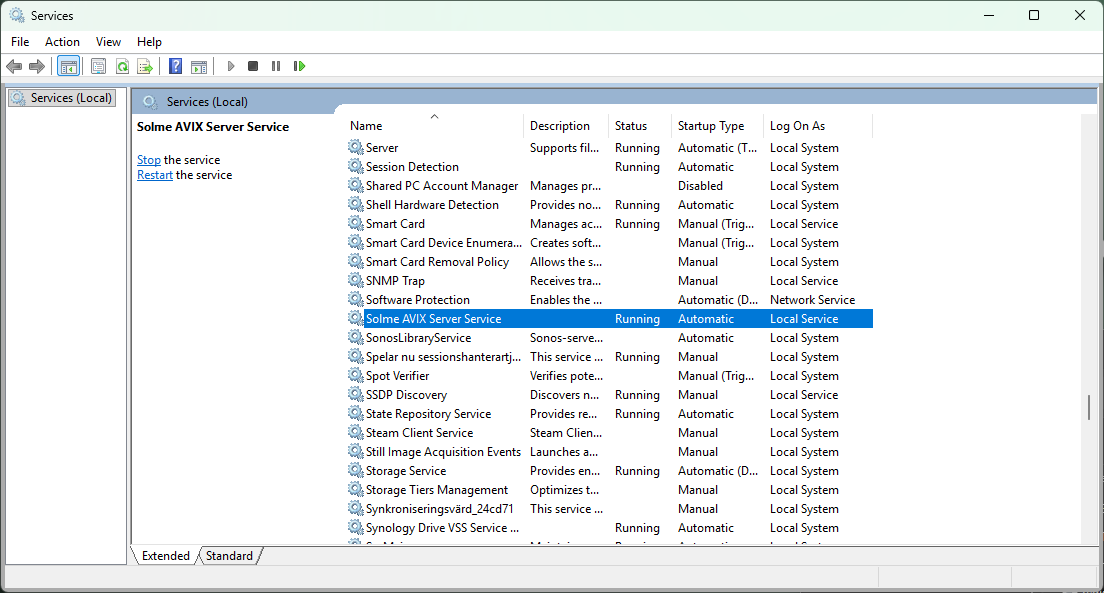Toggle the Show/Hide Action Pane icon
This screenshot has height=593, width=1104.
point(199,66)
